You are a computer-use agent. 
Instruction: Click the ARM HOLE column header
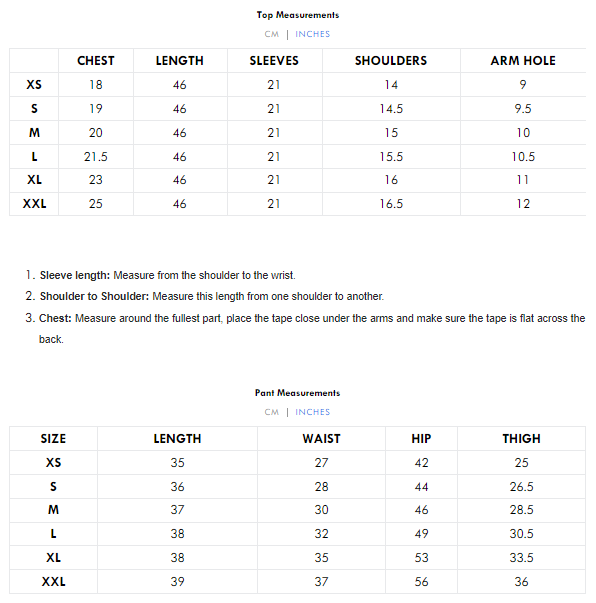[x=523, y=61]
